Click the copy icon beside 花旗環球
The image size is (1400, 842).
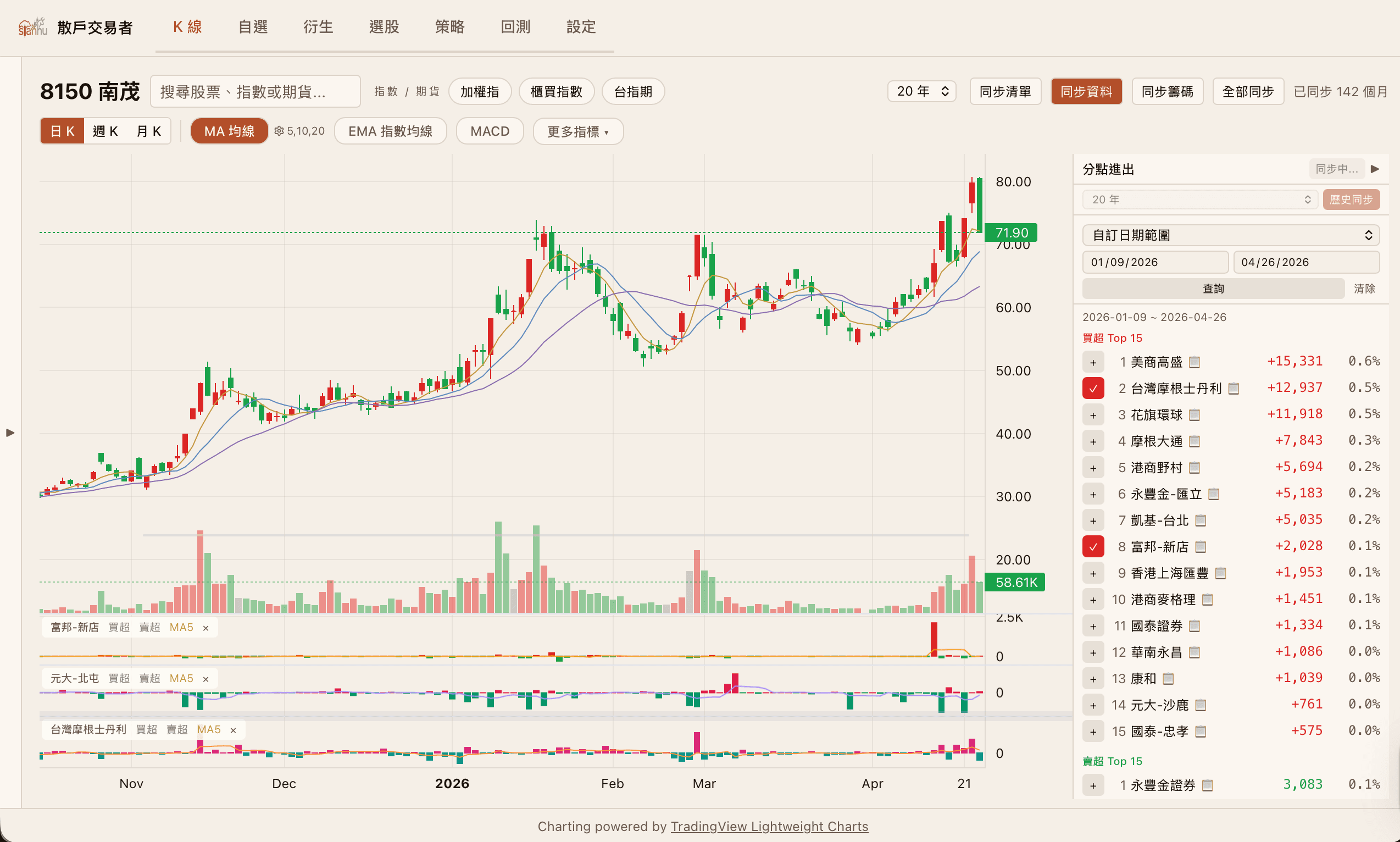click(x=1195, y=415)
